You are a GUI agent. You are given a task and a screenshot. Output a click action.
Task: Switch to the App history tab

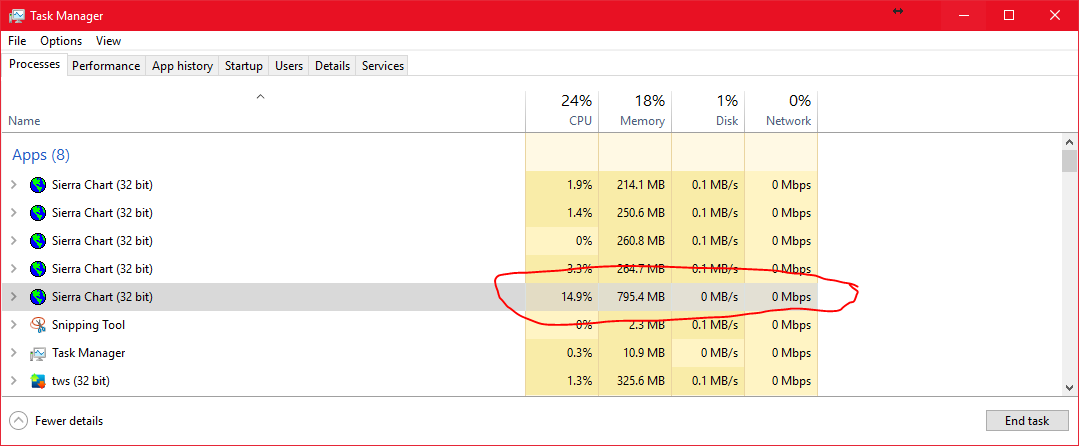click(x=182, y=66)
